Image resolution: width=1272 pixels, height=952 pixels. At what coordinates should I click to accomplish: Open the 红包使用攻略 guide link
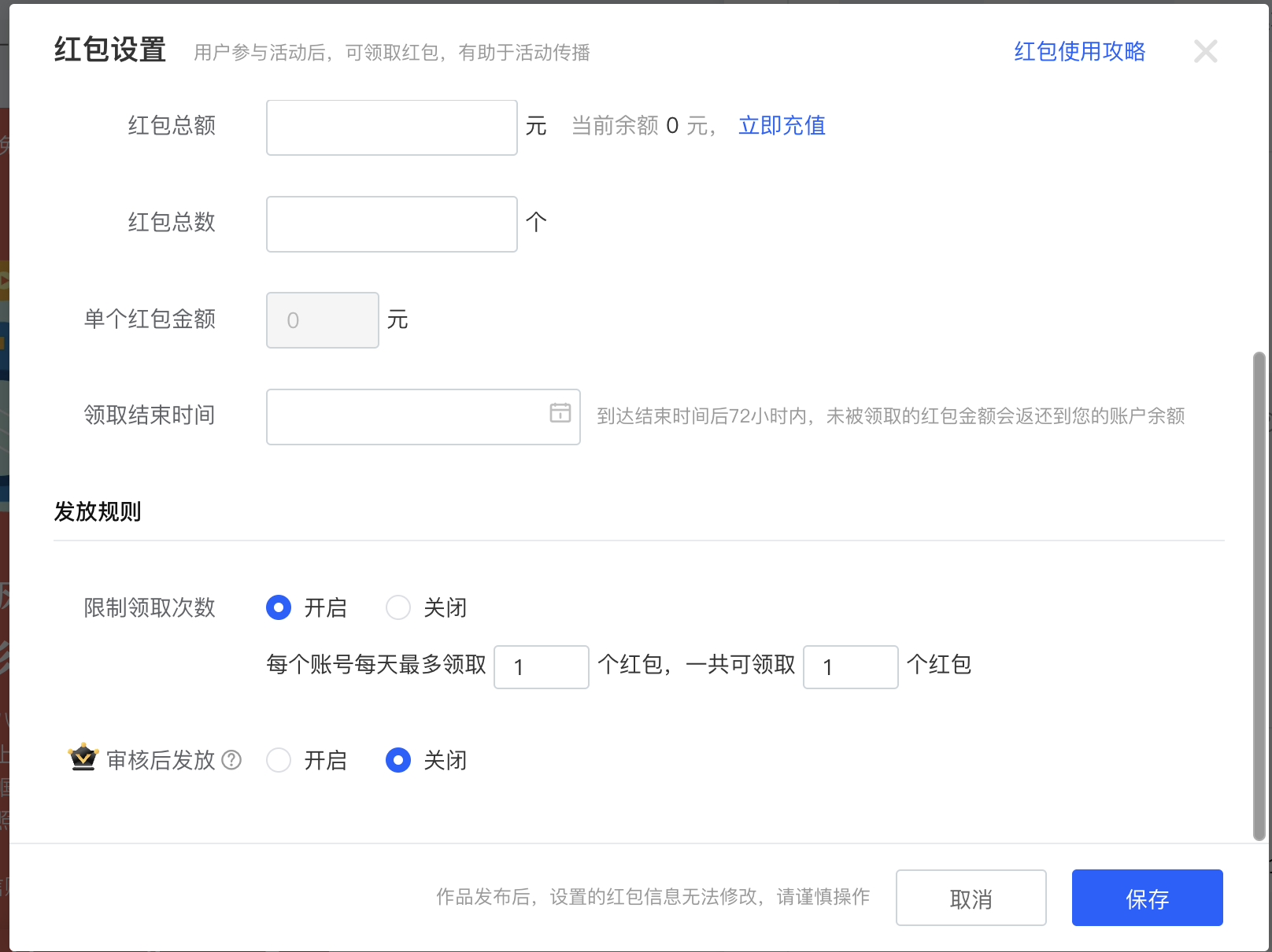pyautogui.click(x=1079, y=52)
